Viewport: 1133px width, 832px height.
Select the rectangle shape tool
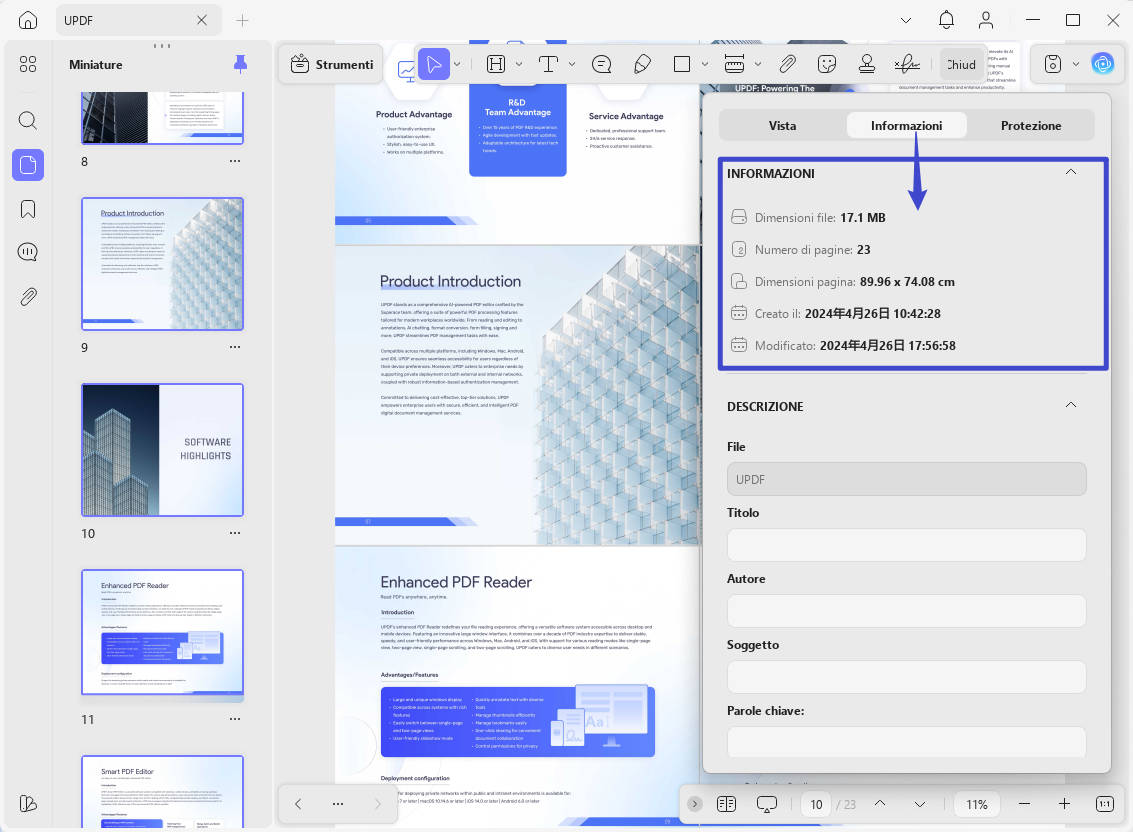[681, 64]
